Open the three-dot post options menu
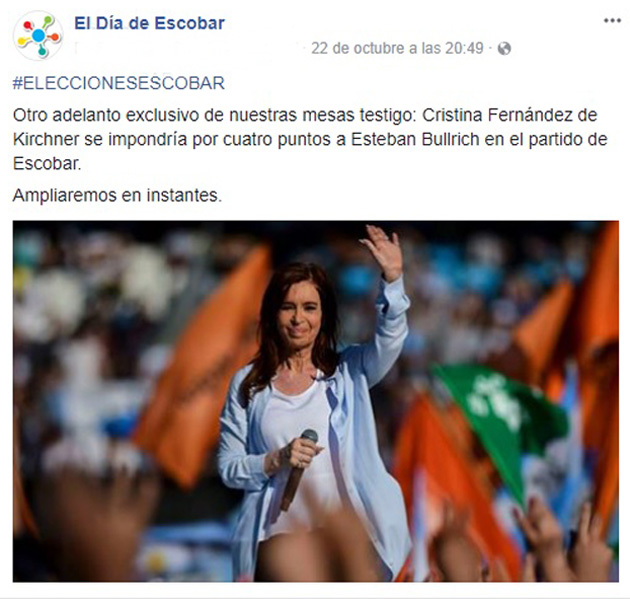This screenshot has width=630, height=599. 612,21
